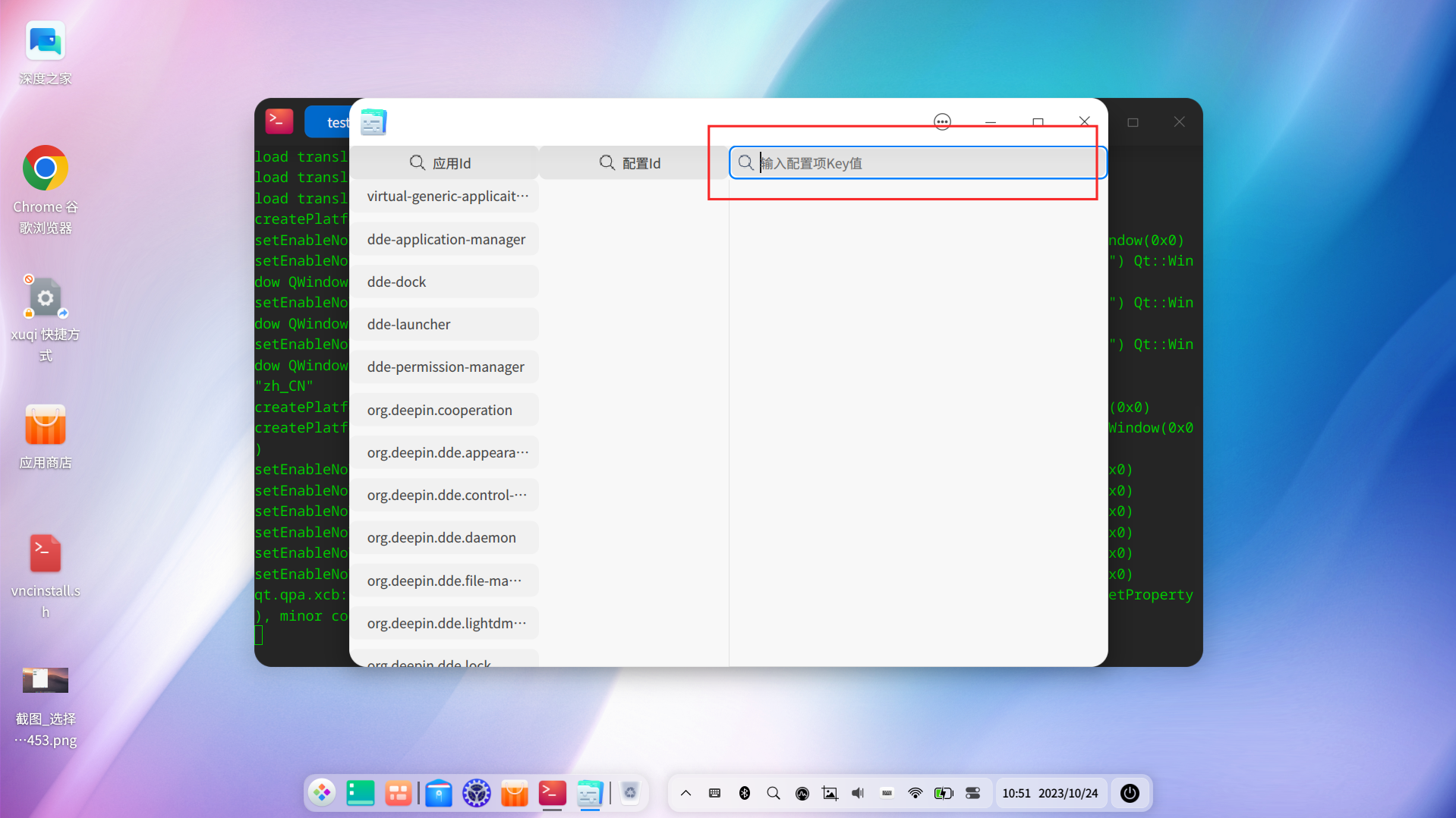Open the screenshot tool from the tray

point(830,793)
